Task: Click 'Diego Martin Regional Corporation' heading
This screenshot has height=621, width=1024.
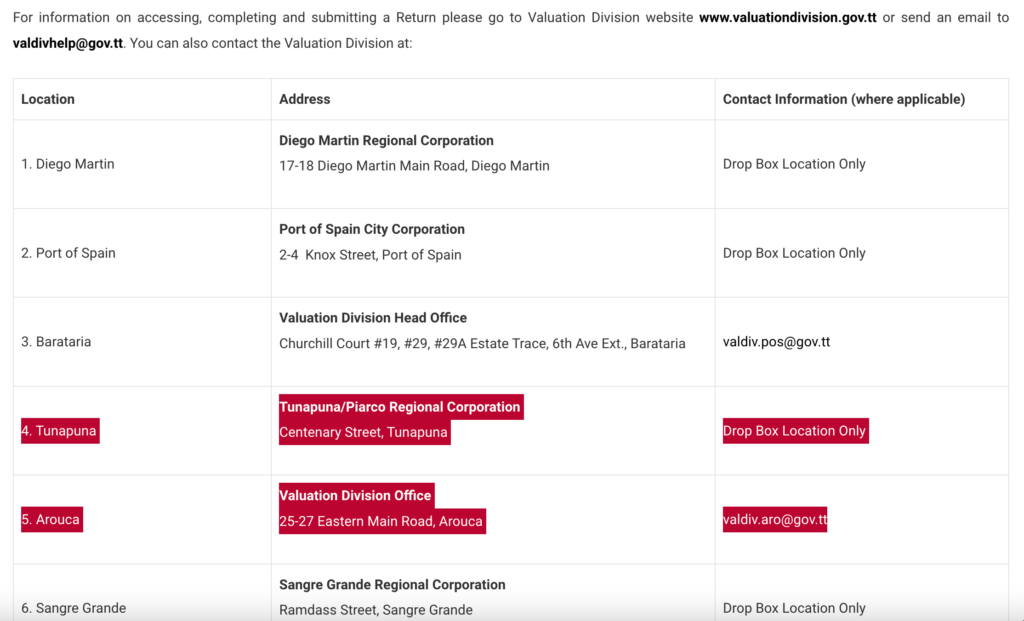Action: 386,141
